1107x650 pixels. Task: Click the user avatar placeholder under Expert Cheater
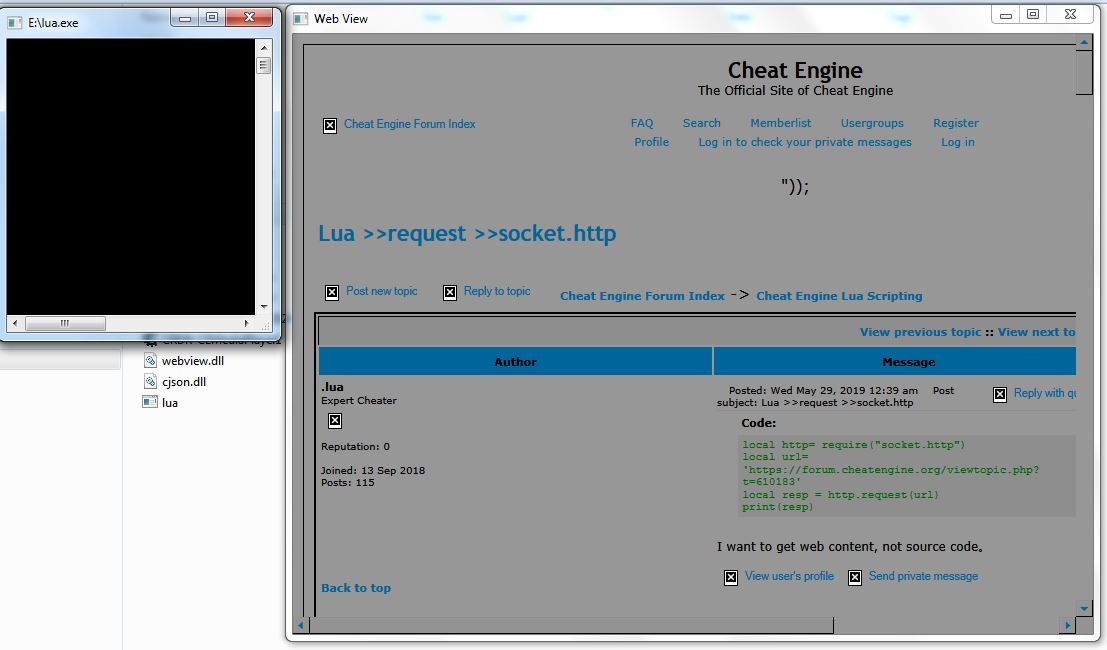[x=335, y=421]
